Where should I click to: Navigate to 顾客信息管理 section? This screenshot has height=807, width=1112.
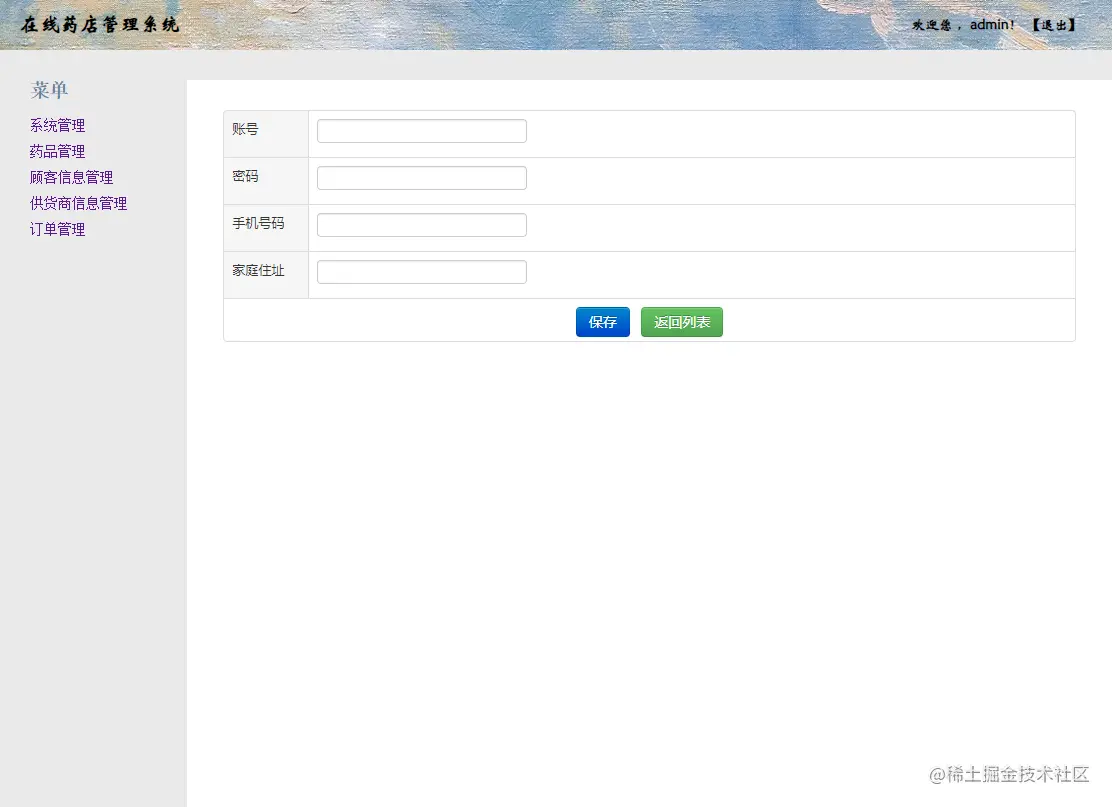pyautogui.click(x=70, y=177)
